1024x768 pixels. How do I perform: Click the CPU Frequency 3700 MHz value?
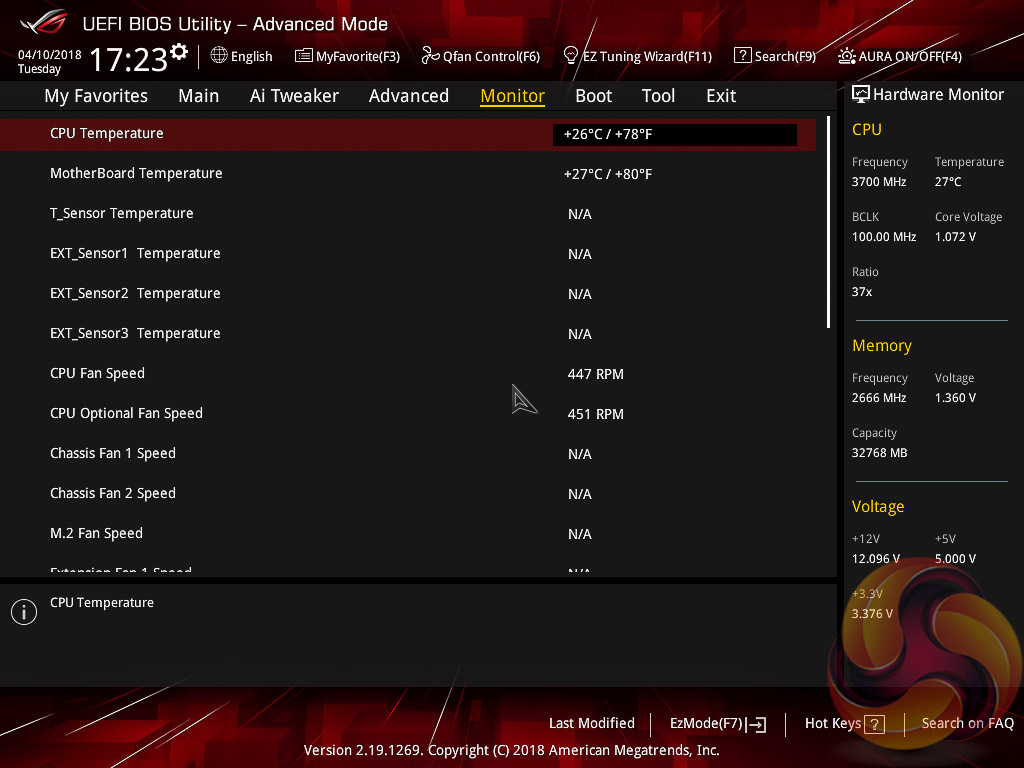point(879,182)
